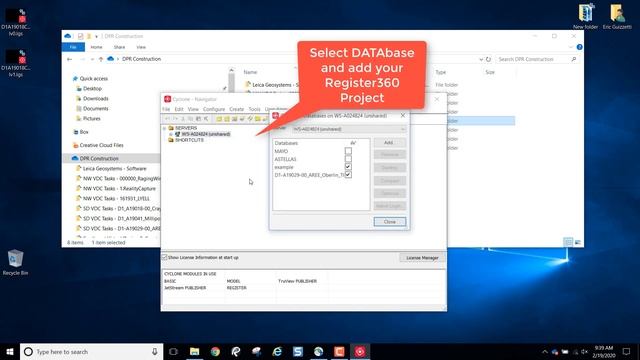Open the Server dropdown in Databases dialog
This screenshot has height=360, width=640.
coord(349,129)
